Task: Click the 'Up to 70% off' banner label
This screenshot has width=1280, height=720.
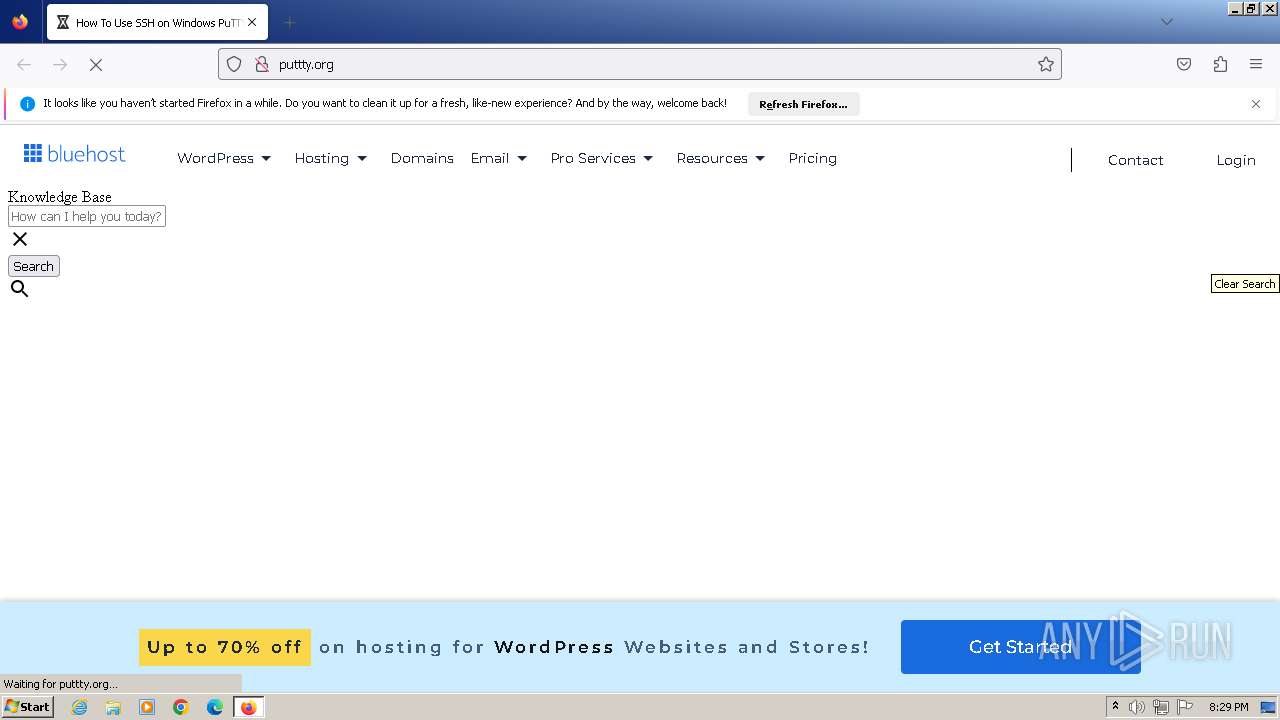Action: tap(225, 647)
